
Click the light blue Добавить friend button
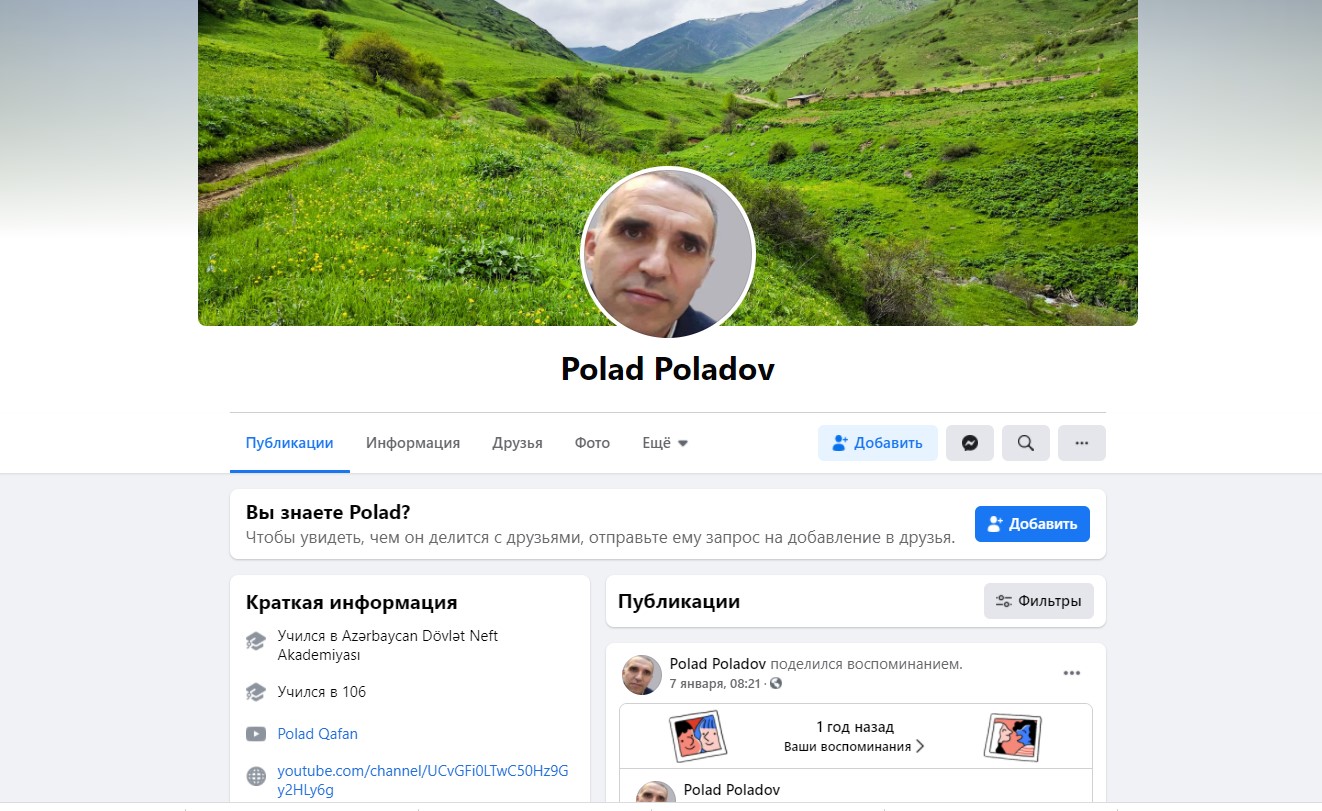878,443
